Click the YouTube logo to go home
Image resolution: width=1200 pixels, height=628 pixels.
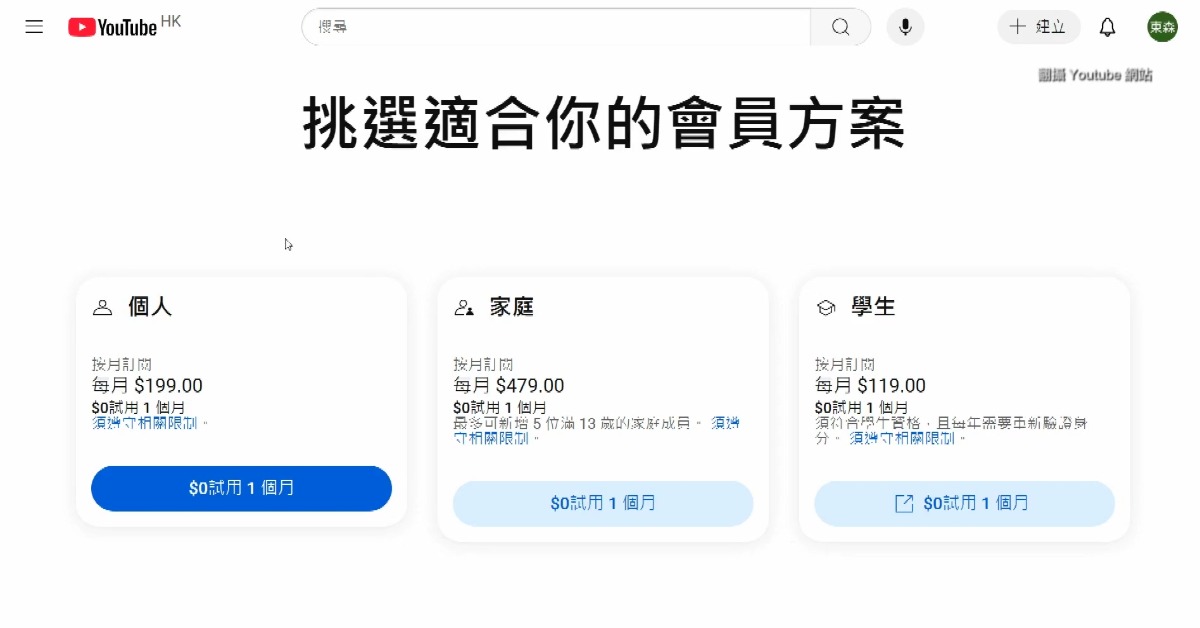(113, 27)
